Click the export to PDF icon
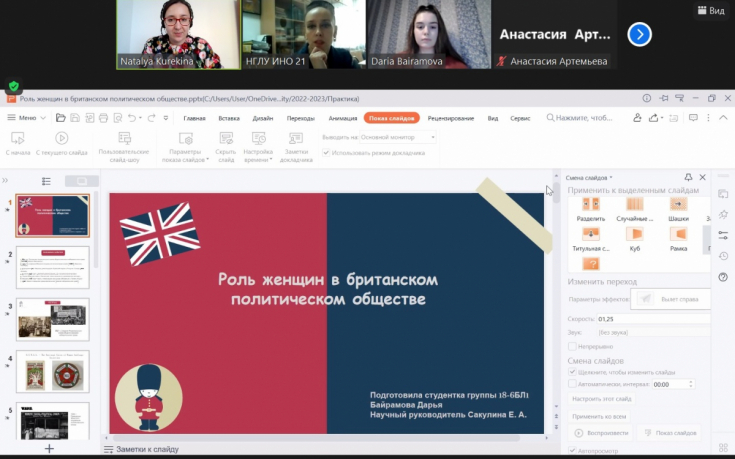The height and width of the screenshot is (459, 735). [89, 118]
